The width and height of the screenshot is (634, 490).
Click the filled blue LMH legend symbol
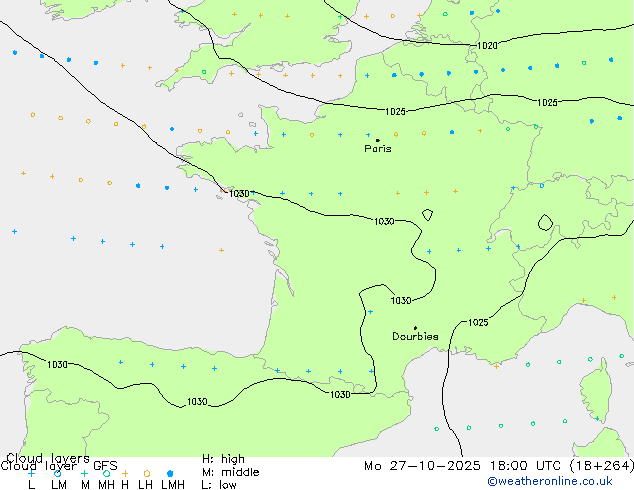170,473
